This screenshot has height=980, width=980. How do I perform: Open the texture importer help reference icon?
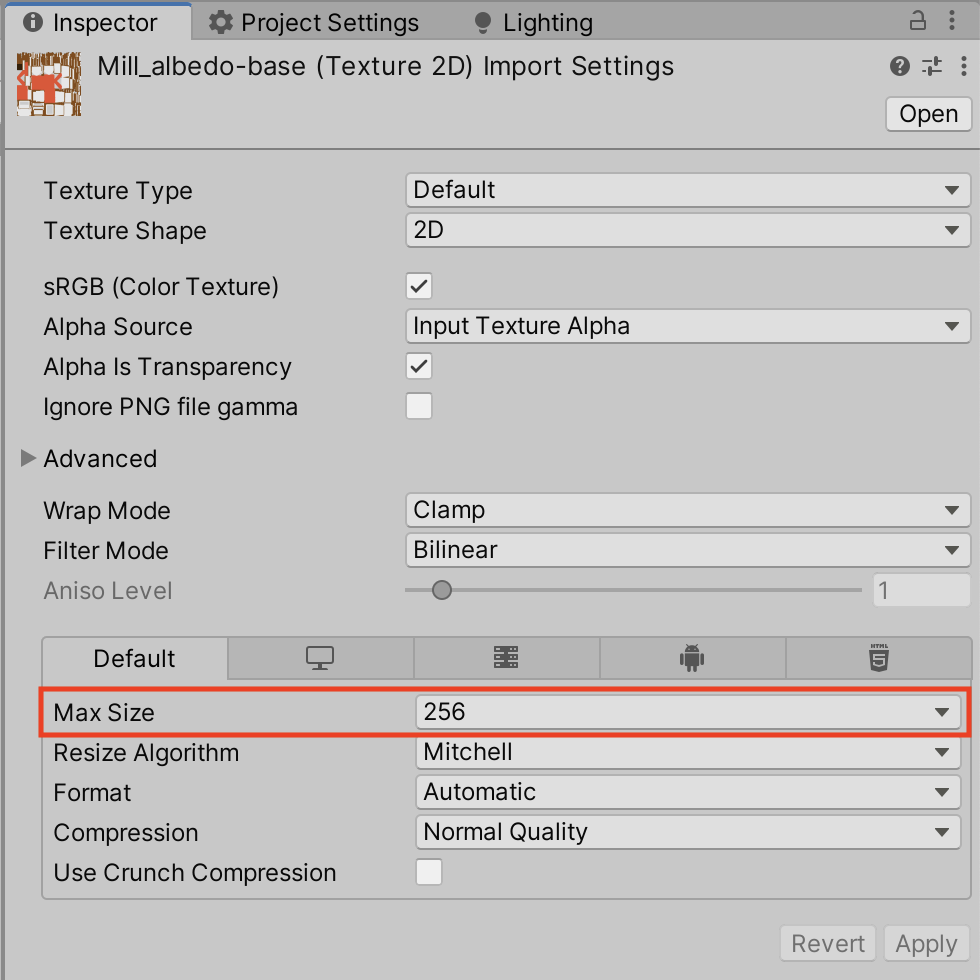899,67
